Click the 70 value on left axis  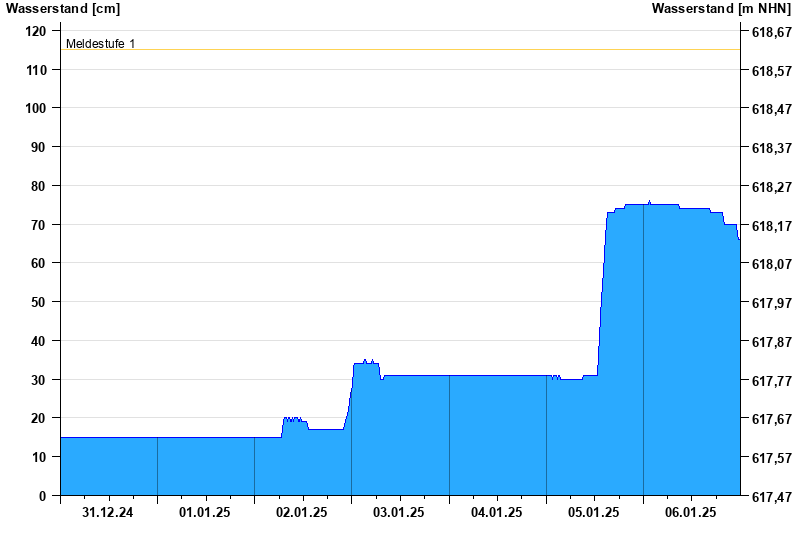39,225
